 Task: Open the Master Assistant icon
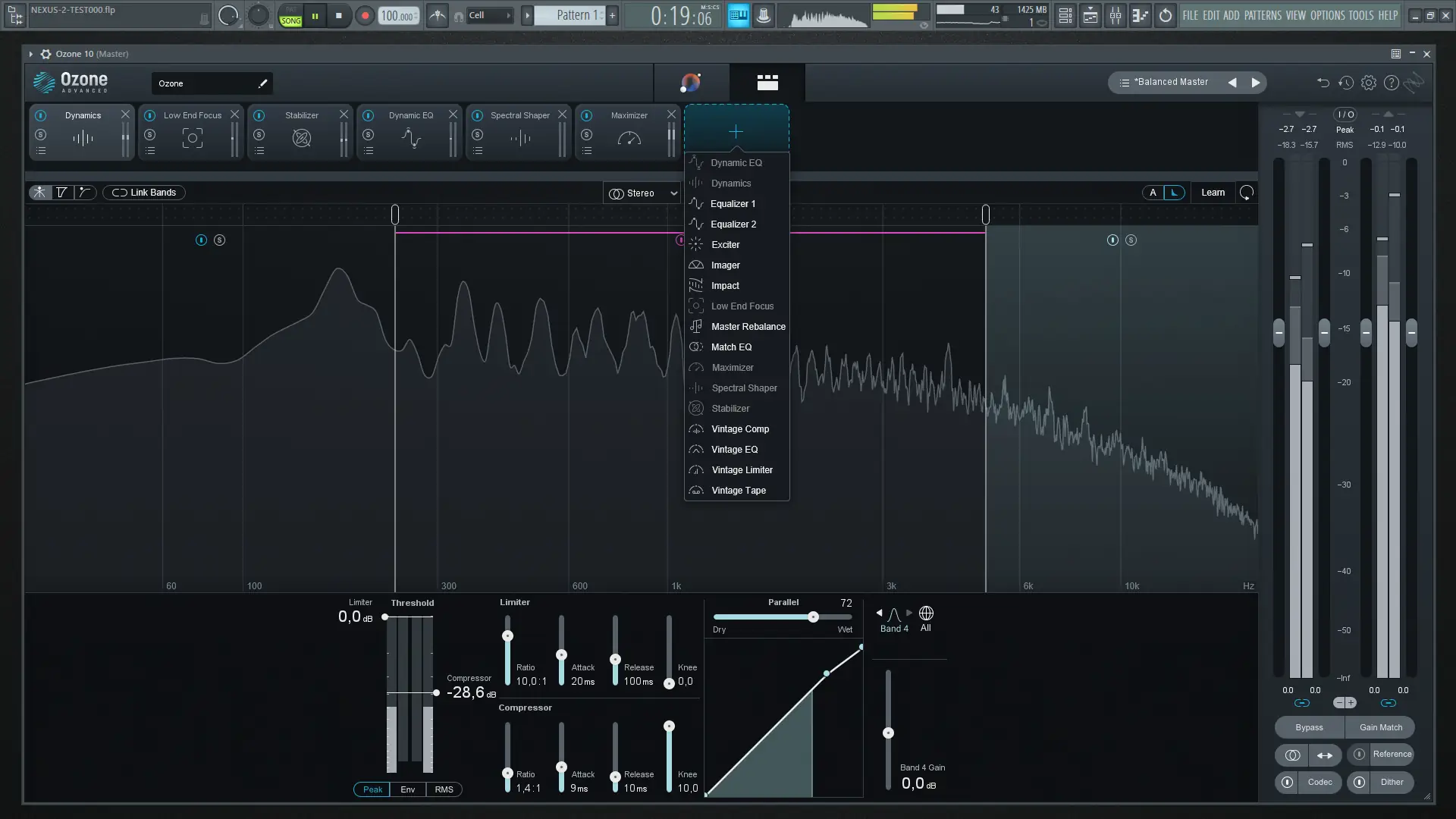pos(691,83)
